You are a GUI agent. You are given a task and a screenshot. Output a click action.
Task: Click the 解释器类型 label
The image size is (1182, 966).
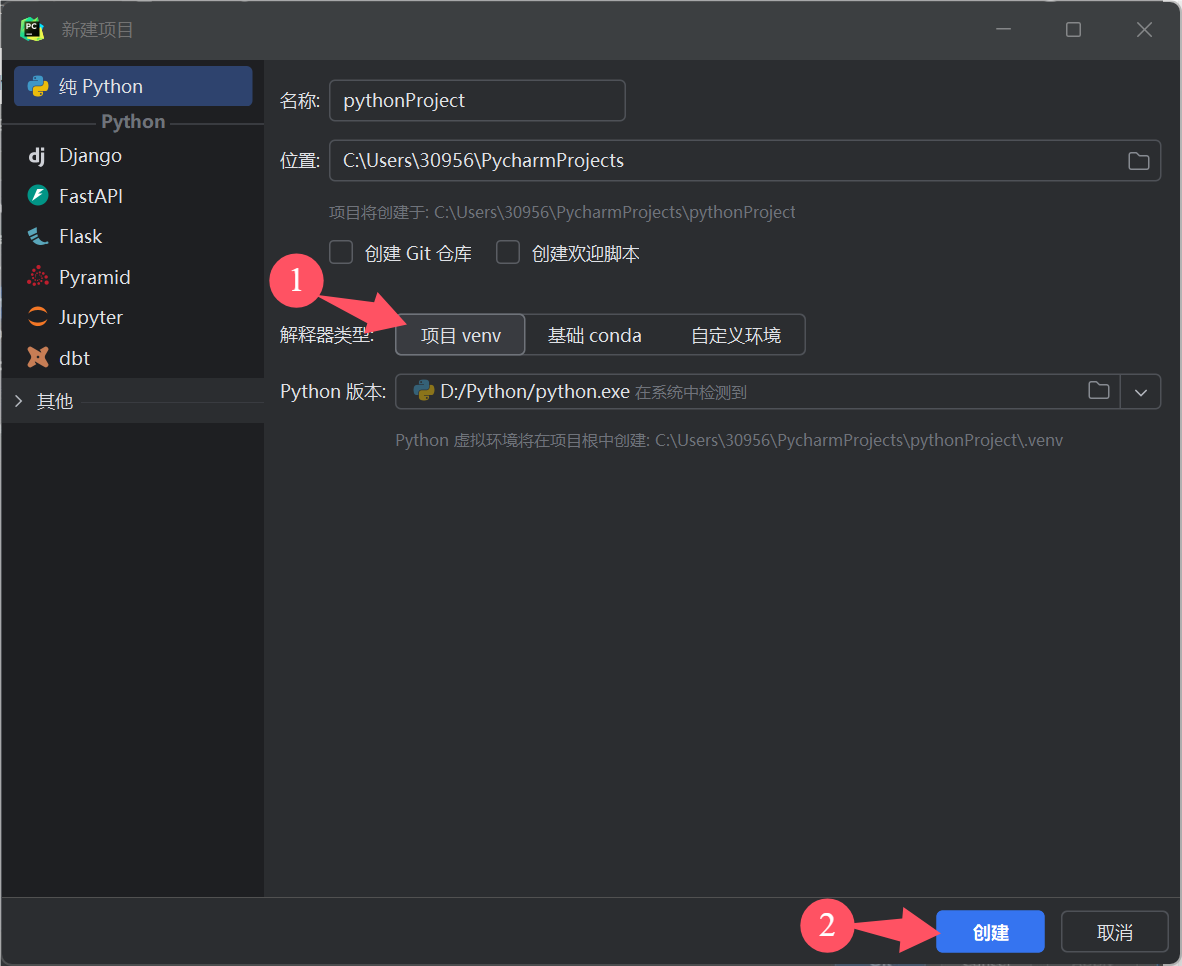click(327, 335)
